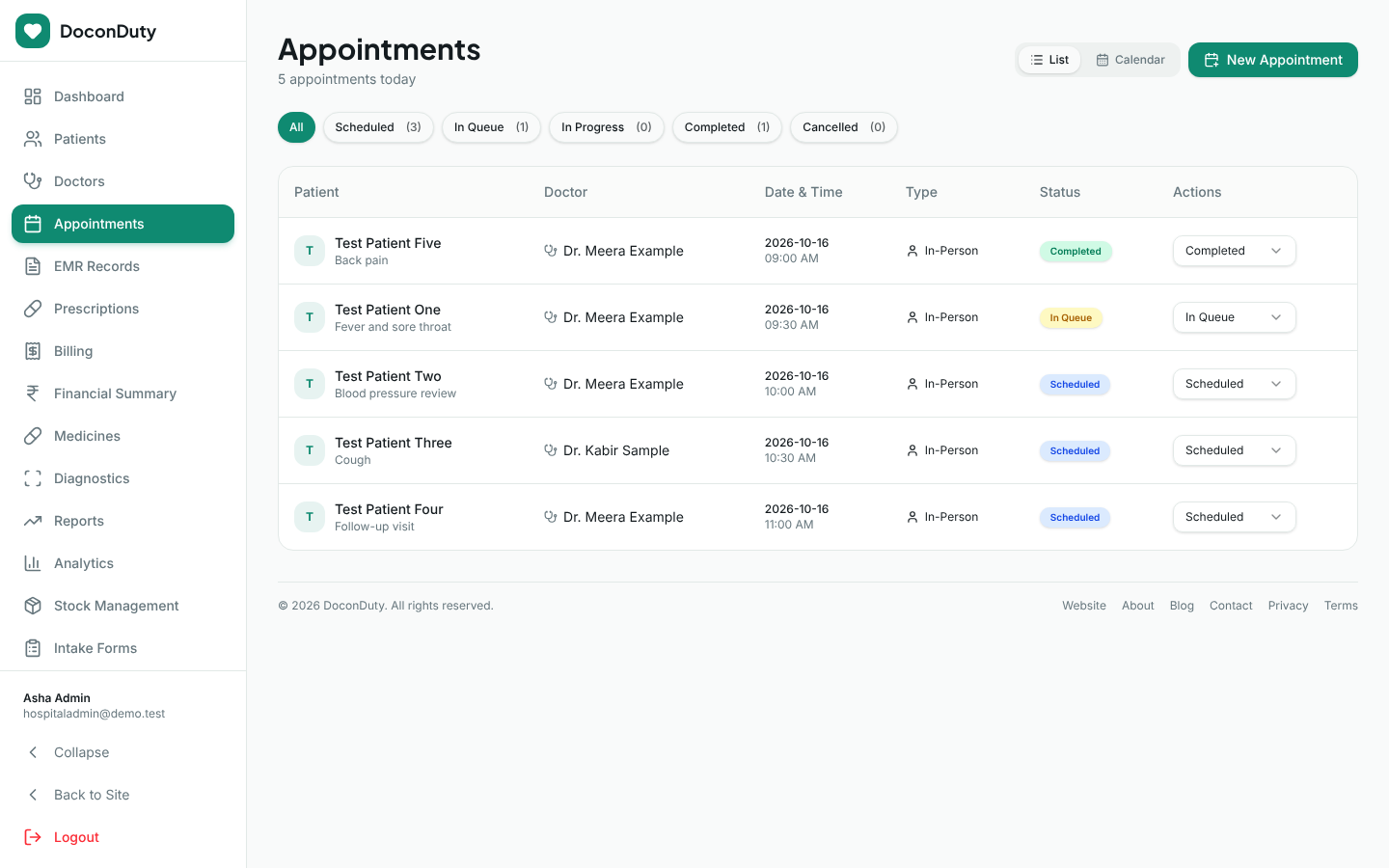Click the DoconDuty heart logo icon
The height and width of the screenshot is (868, 1389).
(33, 31)
